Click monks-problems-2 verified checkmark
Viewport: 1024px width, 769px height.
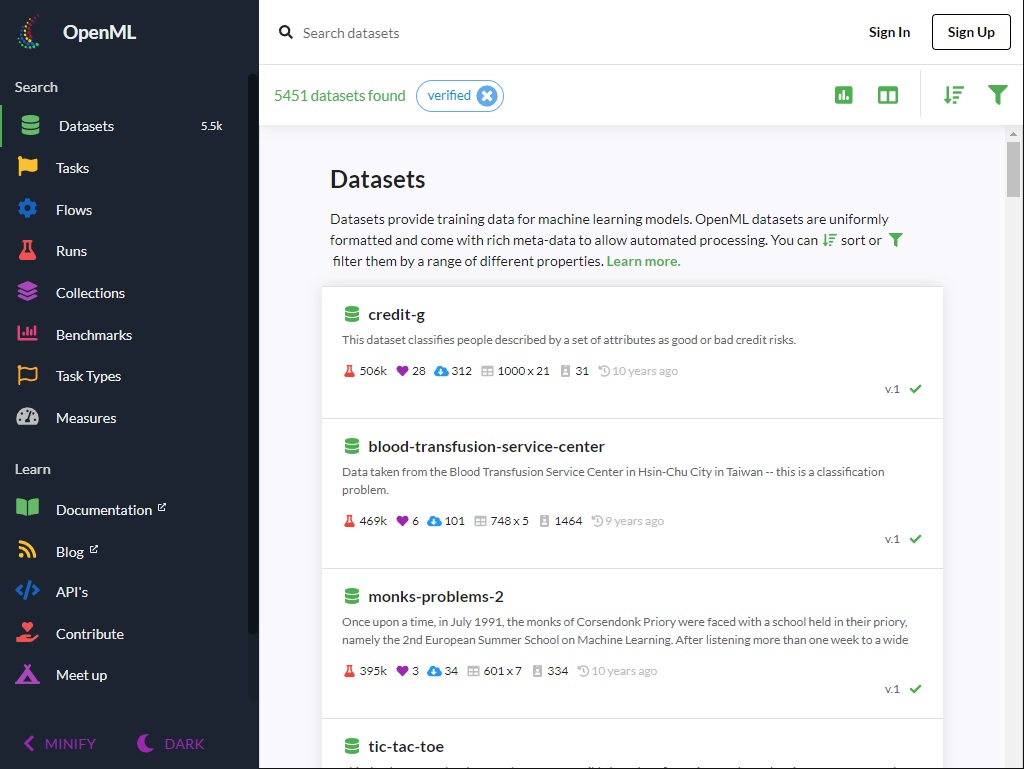click(x=916, y=689)
